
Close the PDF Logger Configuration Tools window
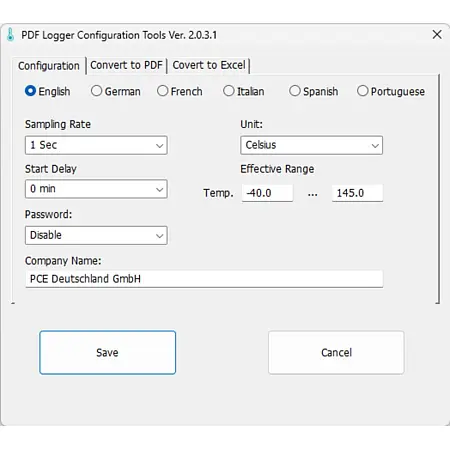coord(437,34)
